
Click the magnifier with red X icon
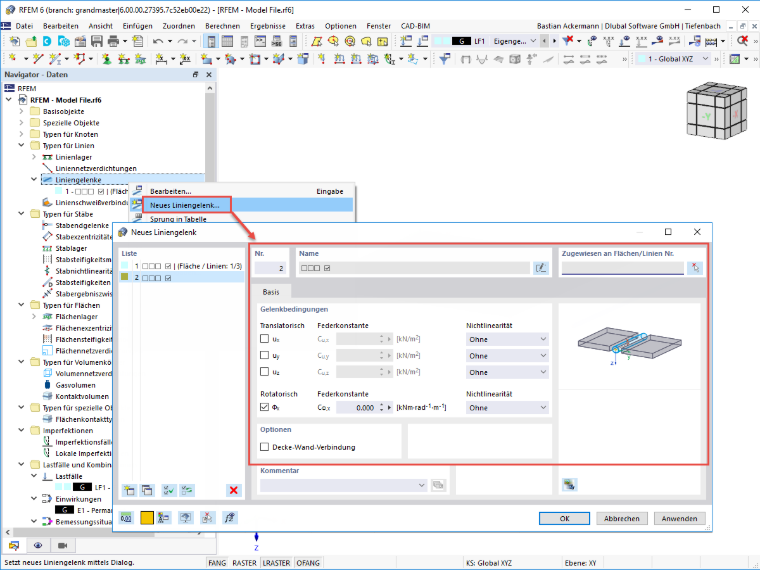click(x=743, y=42)
